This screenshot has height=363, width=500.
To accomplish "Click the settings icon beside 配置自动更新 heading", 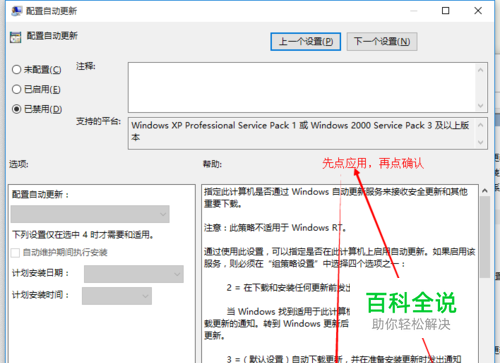I will tap(15, 37).
